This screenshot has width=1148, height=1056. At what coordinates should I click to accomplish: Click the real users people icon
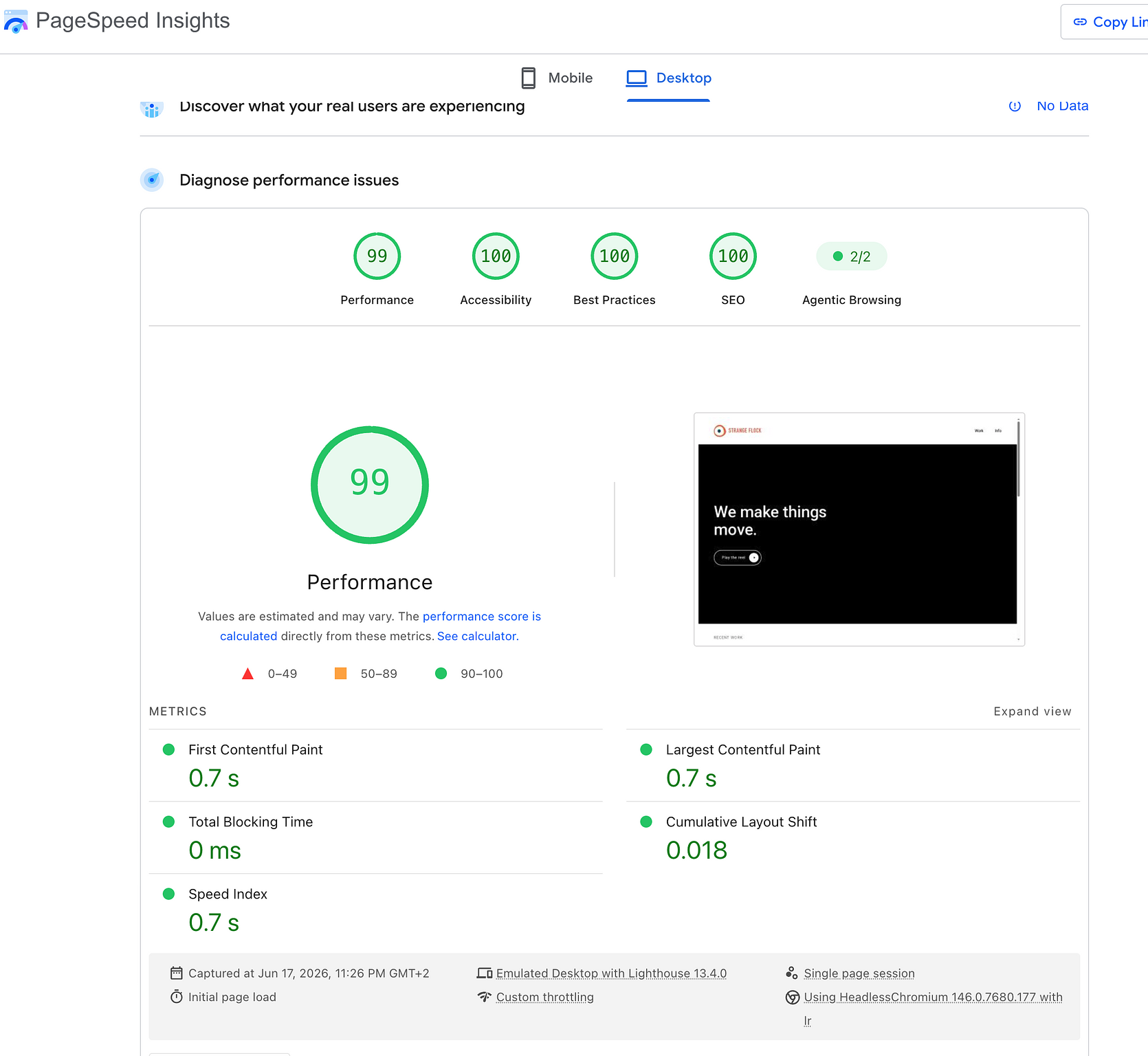coord(152,109)
